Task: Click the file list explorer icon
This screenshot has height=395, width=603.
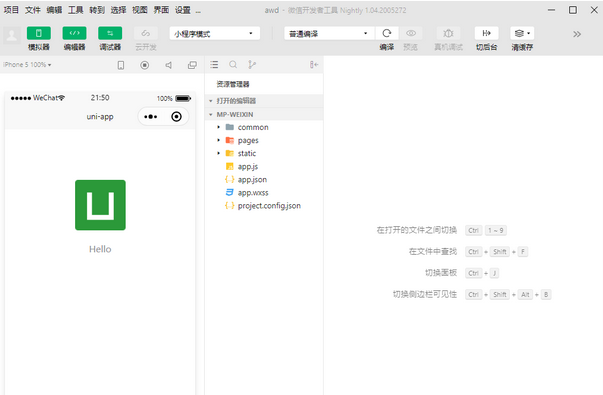Action: tap(214, 65)
